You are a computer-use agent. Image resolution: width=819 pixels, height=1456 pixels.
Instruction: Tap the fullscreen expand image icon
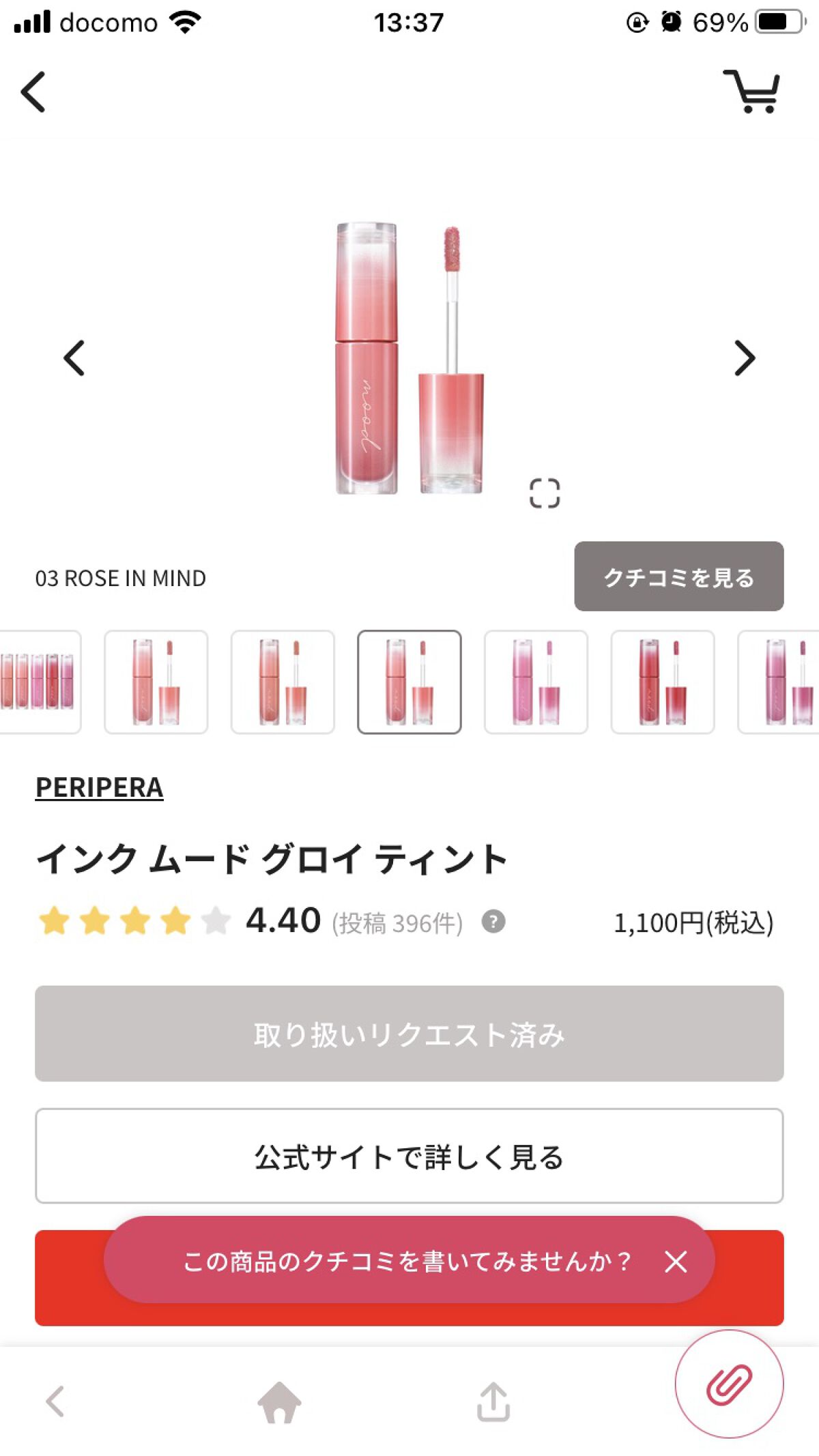coord(544,493)
